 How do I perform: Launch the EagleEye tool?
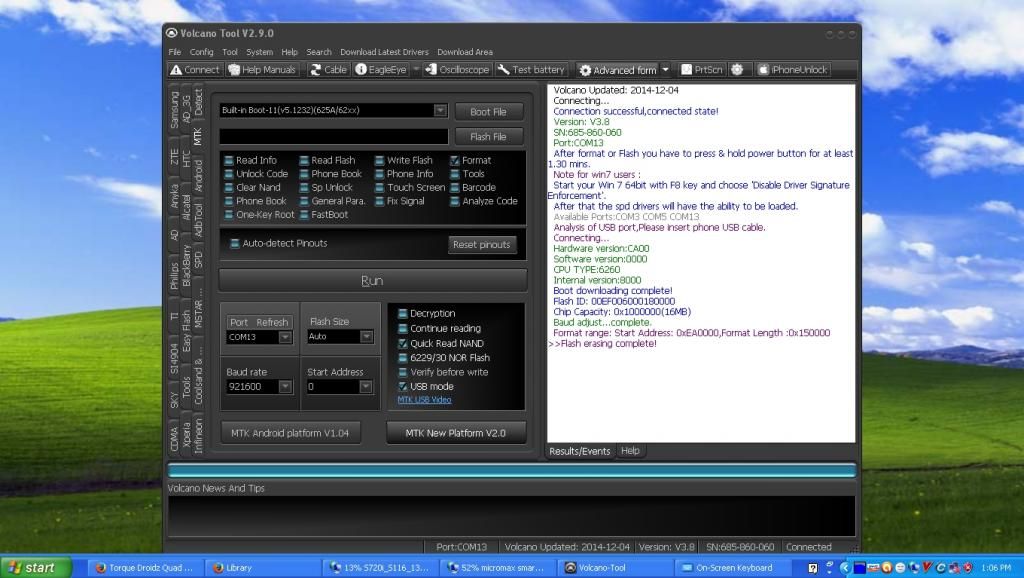tap(380, 70)
